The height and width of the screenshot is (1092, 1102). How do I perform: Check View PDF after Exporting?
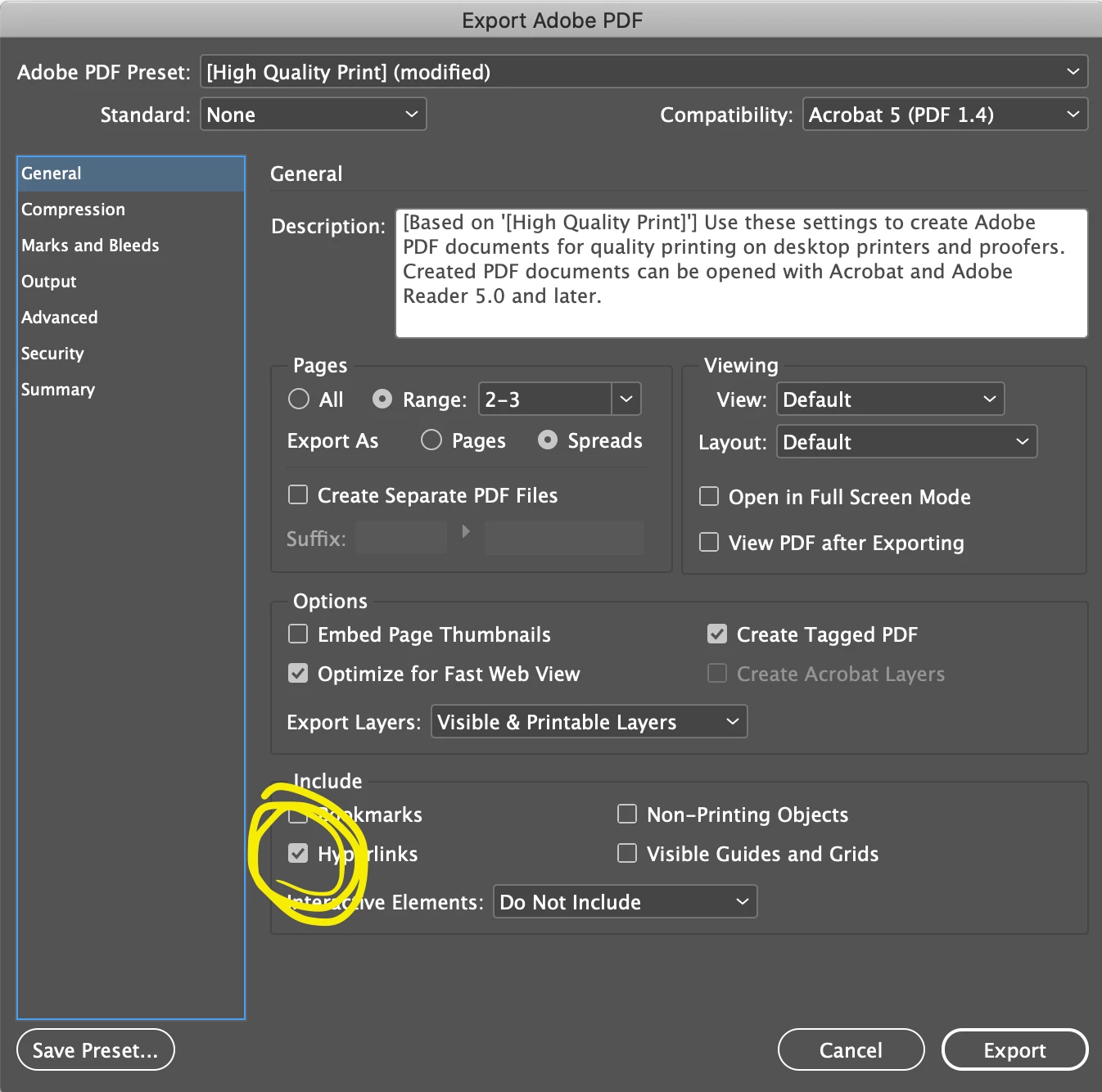pos(709,542)
